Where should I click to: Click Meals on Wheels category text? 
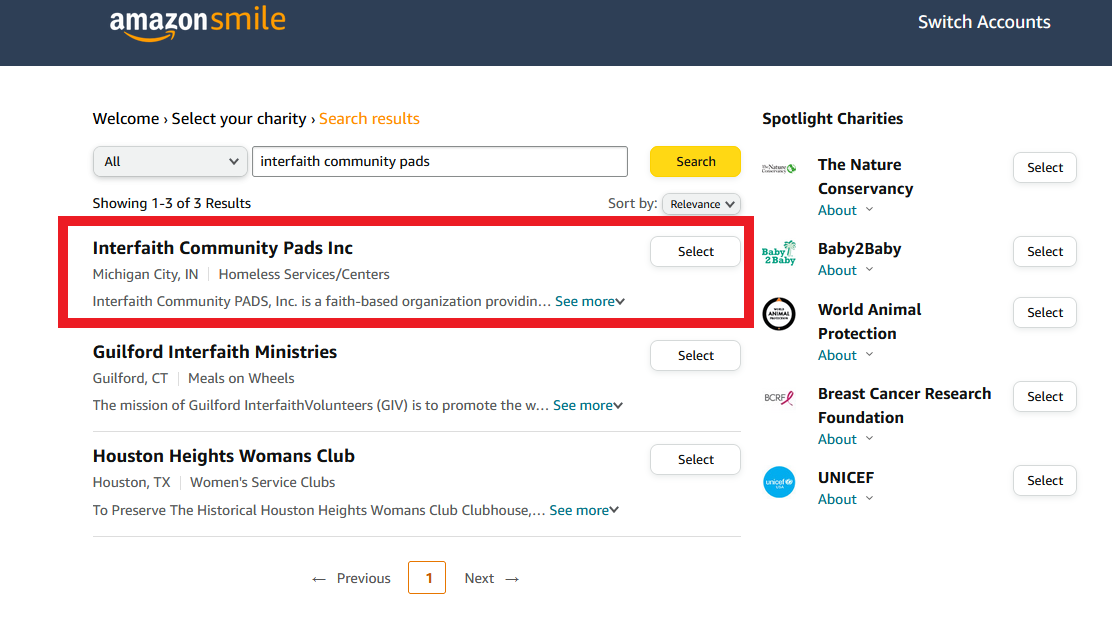[241, 379]
